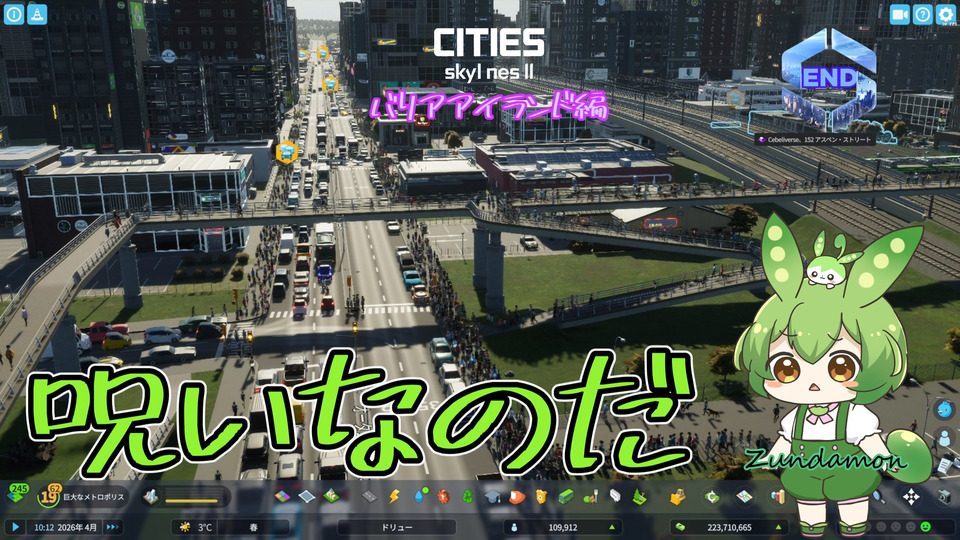The image size is (960, 540).
Task: Open budget panel showing 223,710,665
Action: click(729, 527)
